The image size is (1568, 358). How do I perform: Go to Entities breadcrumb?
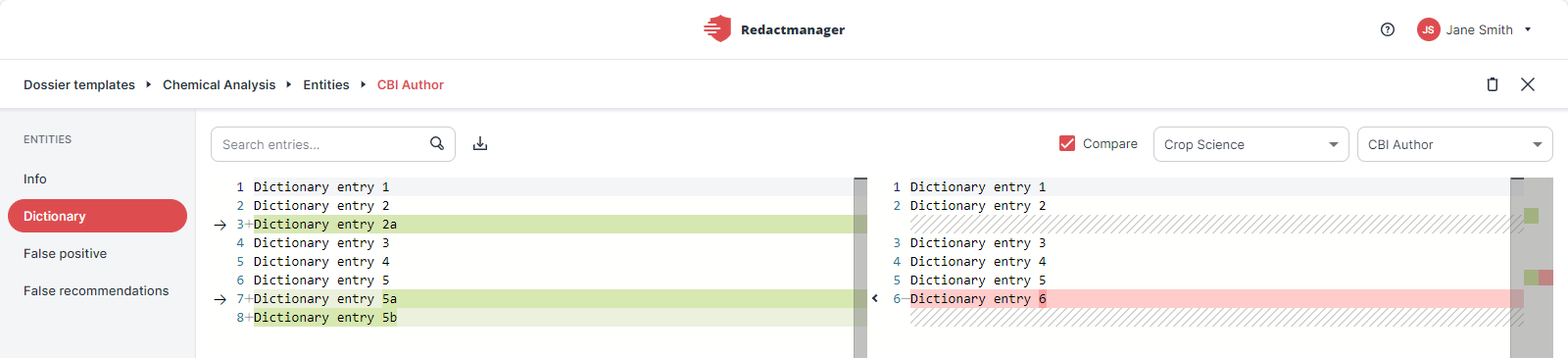coord(326,84)
